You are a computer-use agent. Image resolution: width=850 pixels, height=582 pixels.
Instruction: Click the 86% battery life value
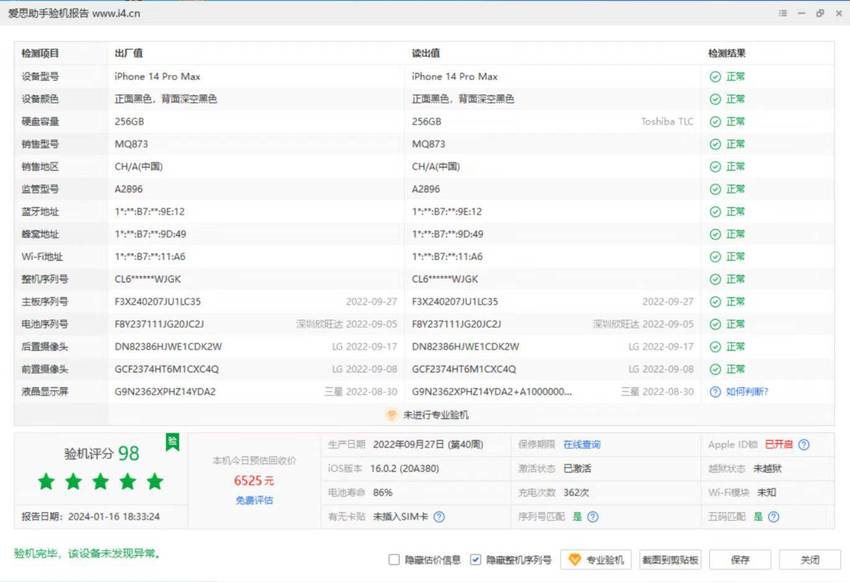click(x=383, y=493)
